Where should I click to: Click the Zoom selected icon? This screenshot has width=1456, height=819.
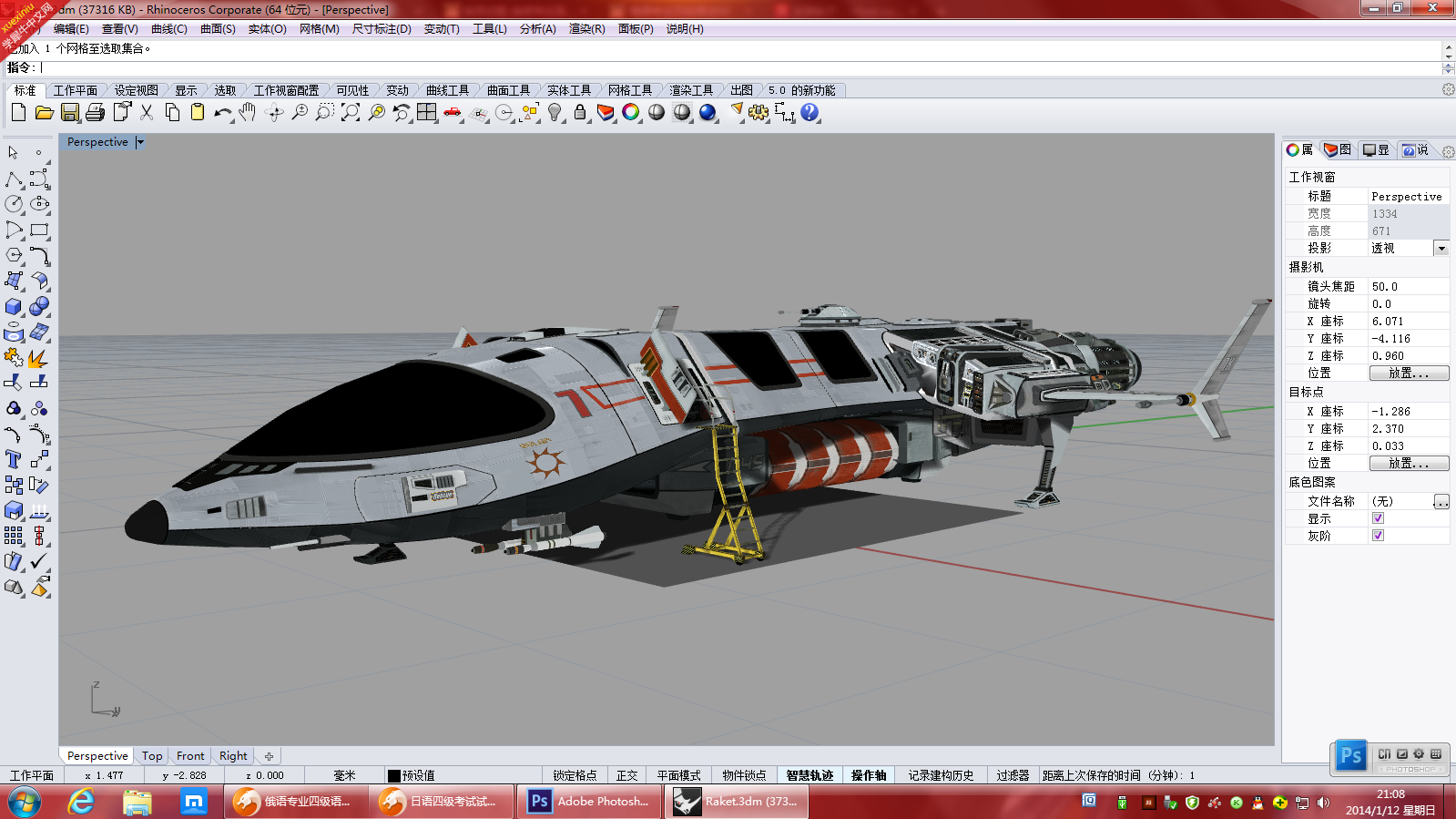pyautogui.click(x=376, y=112)
